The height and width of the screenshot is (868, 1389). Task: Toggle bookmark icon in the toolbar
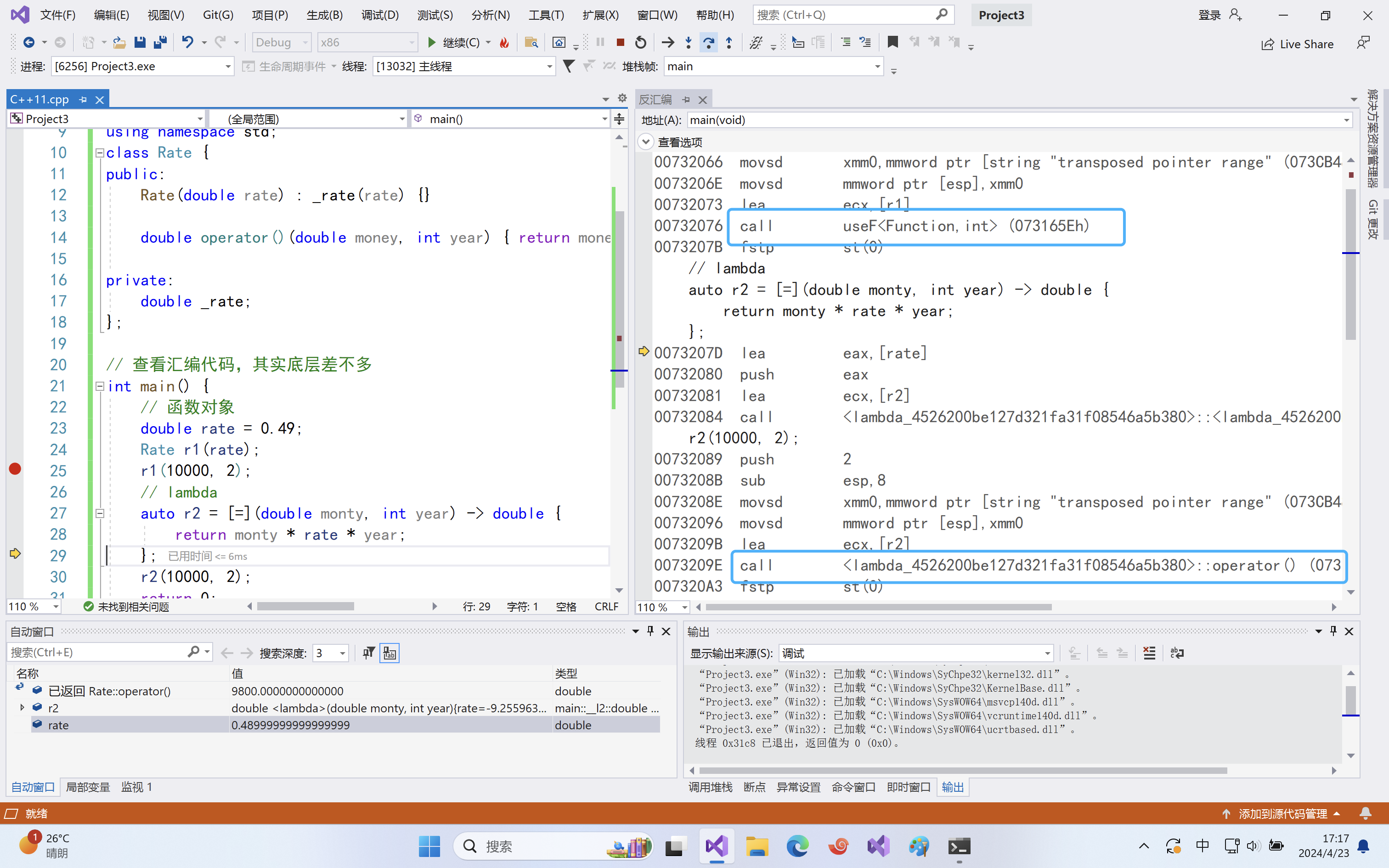pos(892,42)
